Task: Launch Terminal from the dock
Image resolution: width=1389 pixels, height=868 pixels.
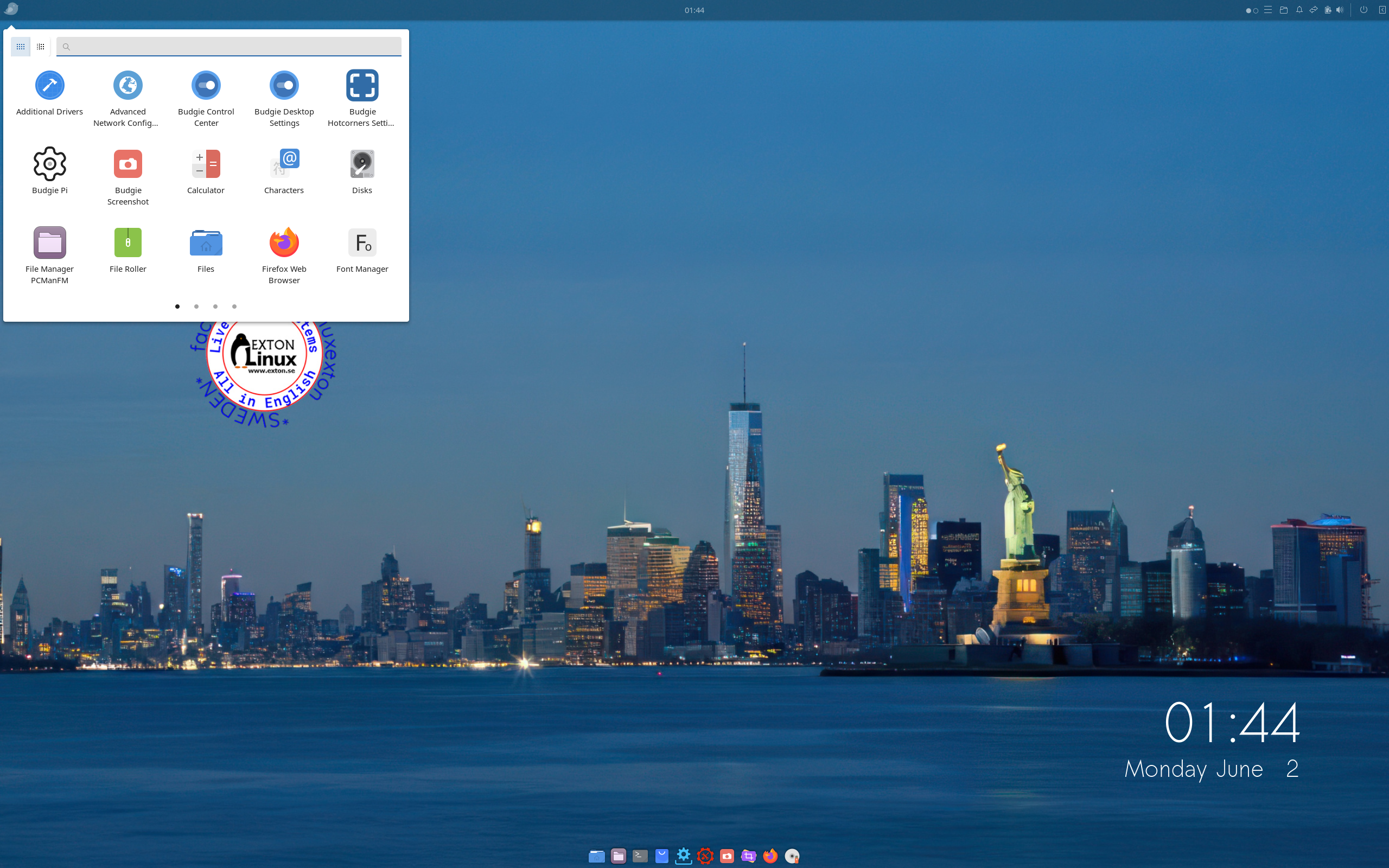Action: (x=640, y=856)
